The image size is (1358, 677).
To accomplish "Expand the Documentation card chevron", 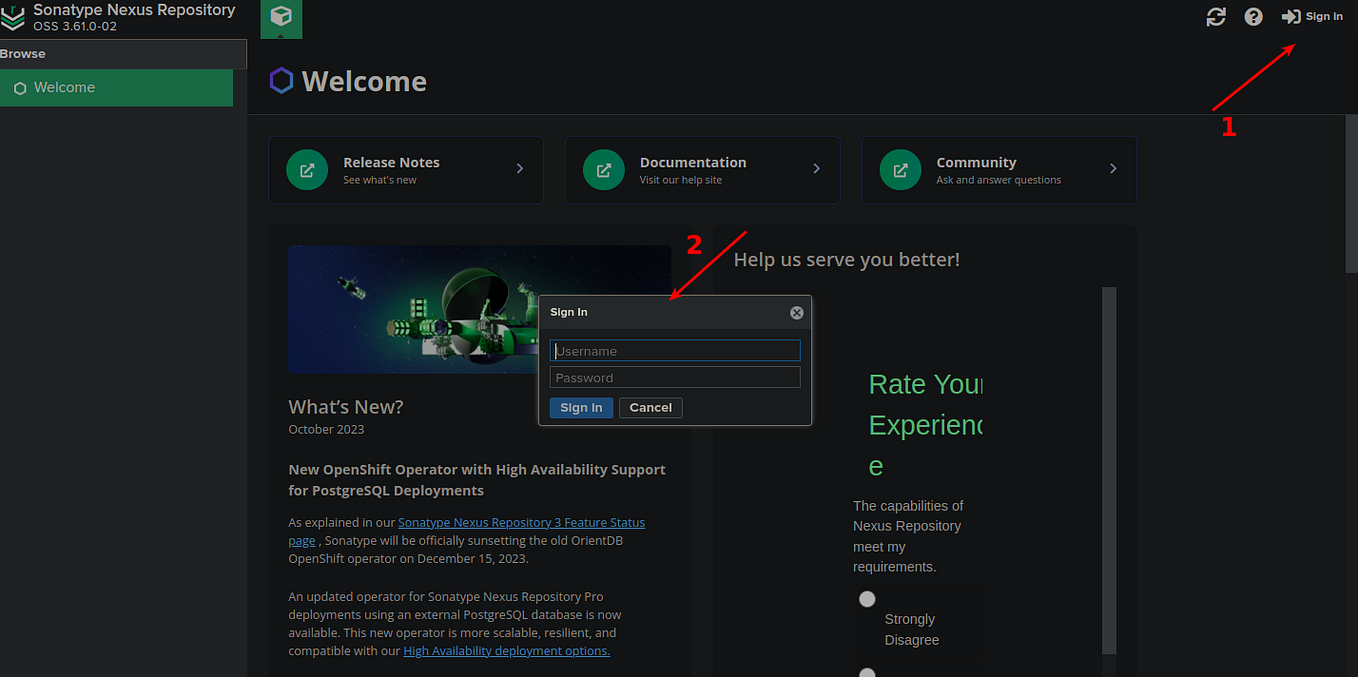I will pos(815,169).
